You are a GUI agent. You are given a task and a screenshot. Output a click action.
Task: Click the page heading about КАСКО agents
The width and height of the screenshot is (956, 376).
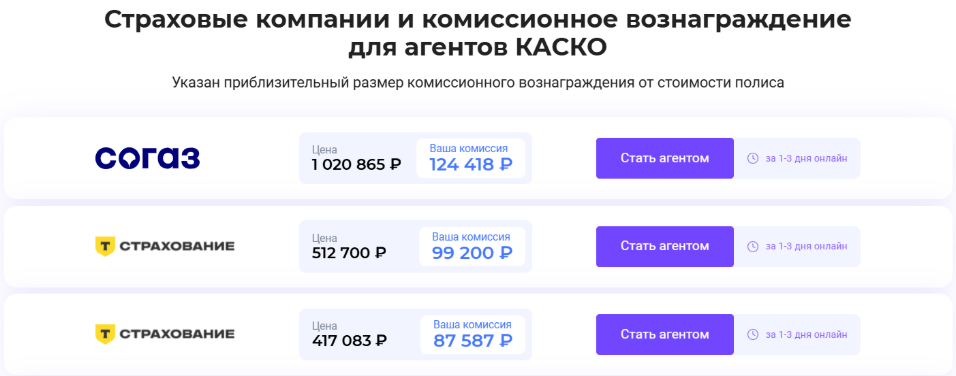point(477,33)
